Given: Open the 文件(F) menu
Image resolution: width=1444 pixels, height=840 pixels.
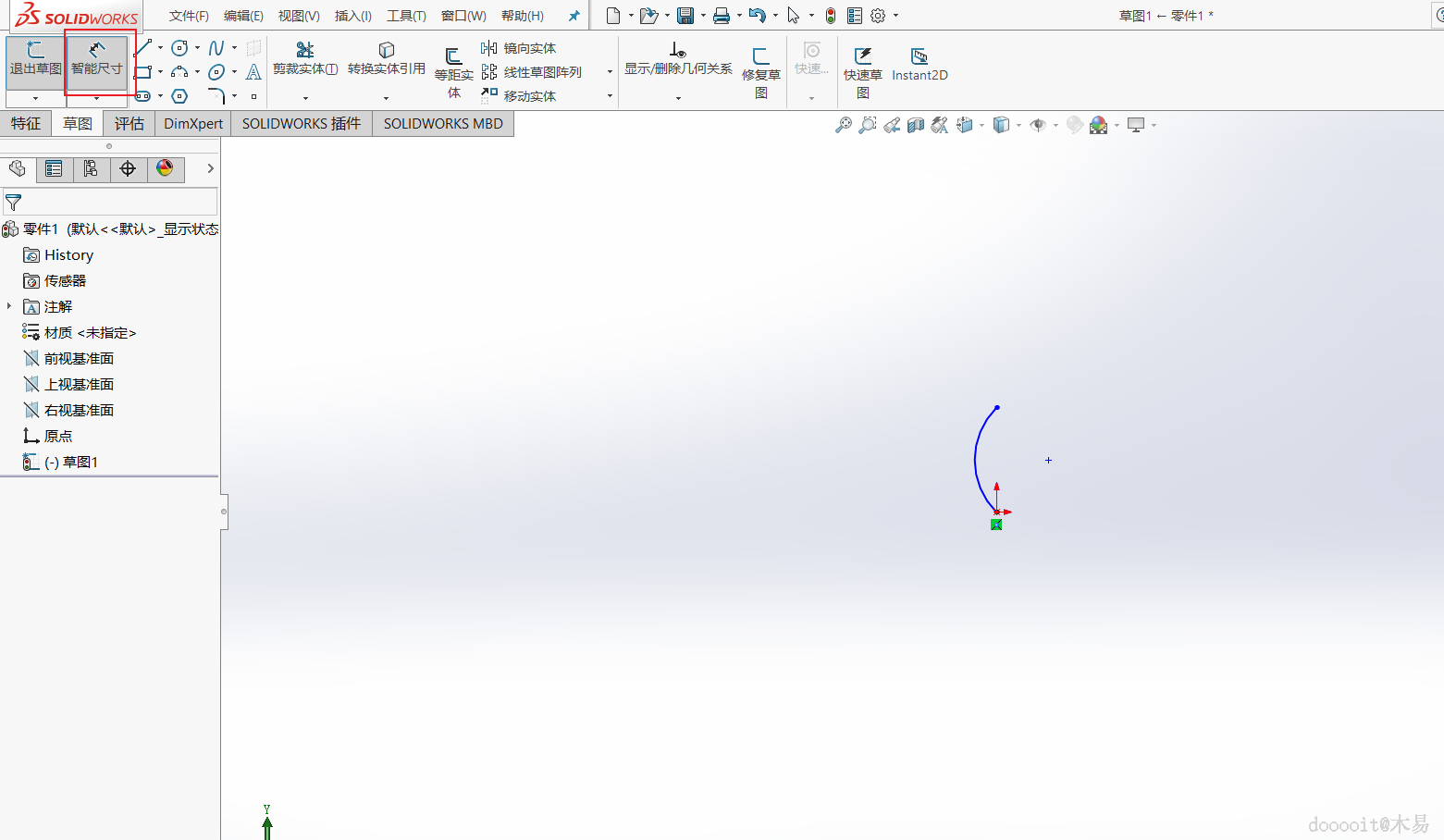Looking at the screenshot, I should [189, 16].
